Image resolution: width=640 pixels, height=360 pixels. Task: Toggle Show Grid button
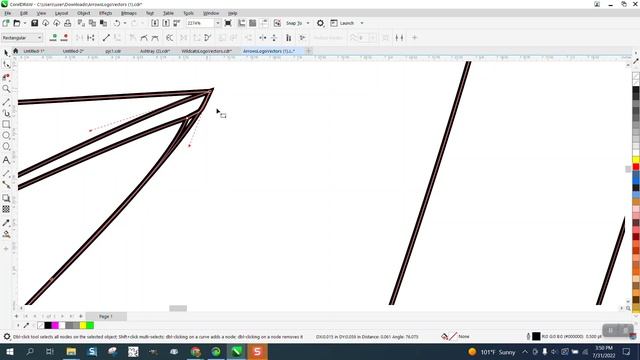(253, 23)
